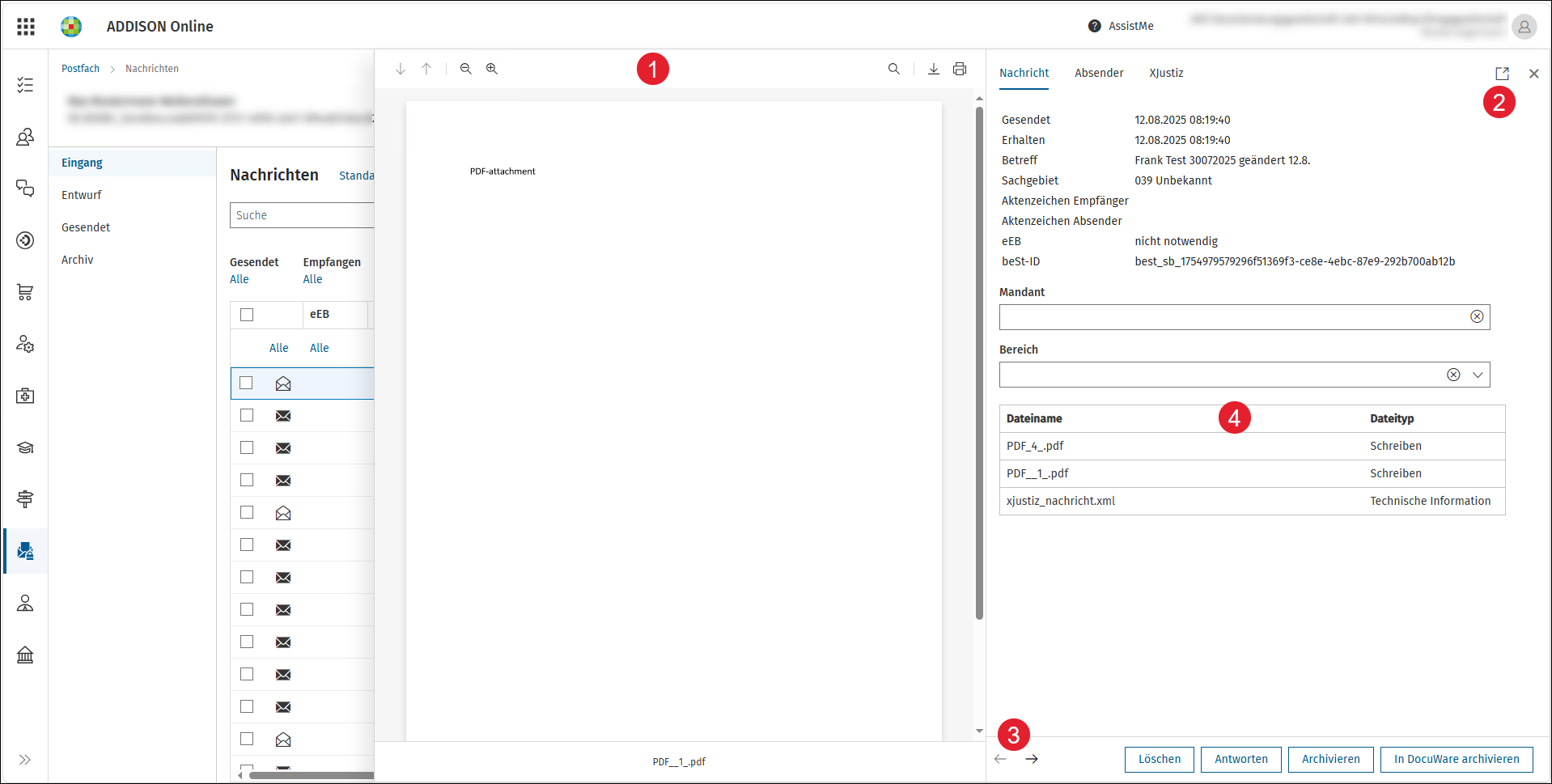1552x784 pixels.
Task: Open the app launcher grid icon
Action: 26,27
